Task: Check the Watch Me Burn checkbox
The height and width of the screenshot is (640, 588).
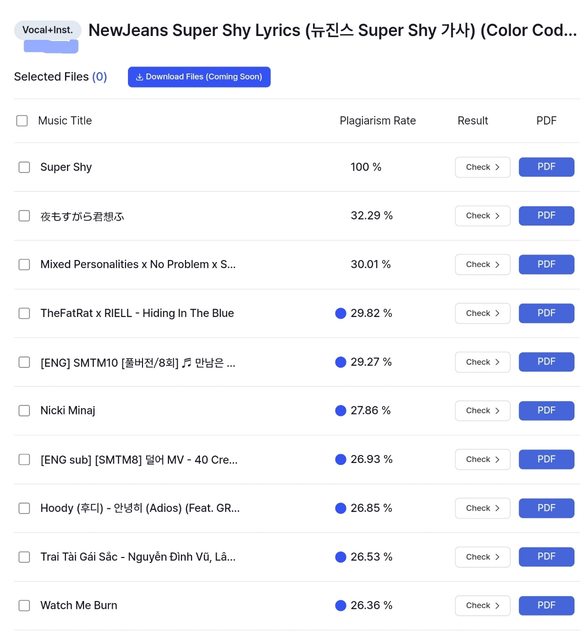Action: [x=24, y=605]
